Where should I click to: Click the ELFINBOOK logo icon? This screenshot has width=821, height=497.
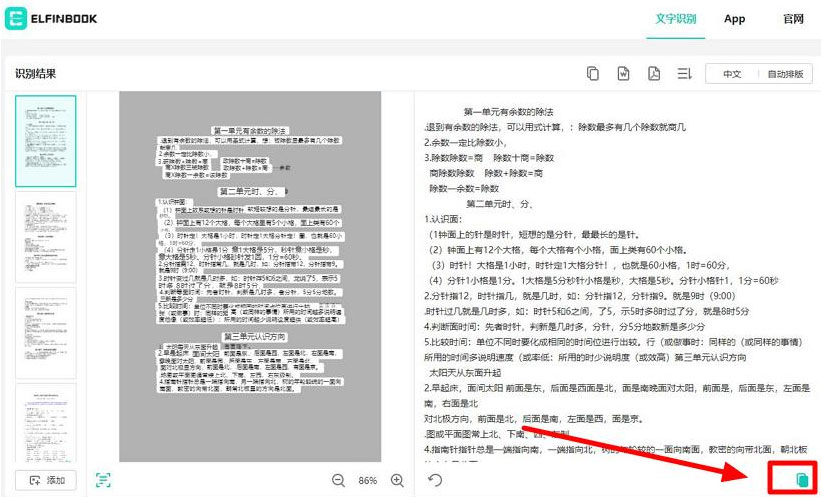15,19
